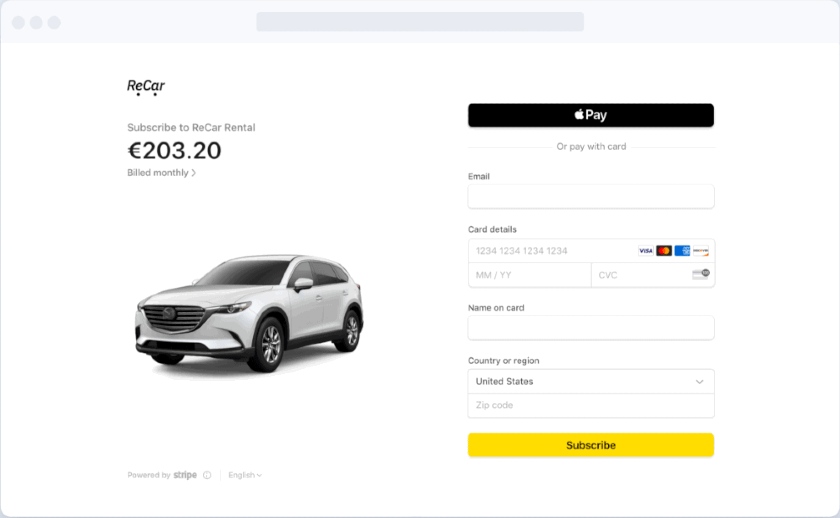Click the Stripe wordmark in the footer
The width and height of the screenshot is (840, 518).
click(x=185, y=475)
